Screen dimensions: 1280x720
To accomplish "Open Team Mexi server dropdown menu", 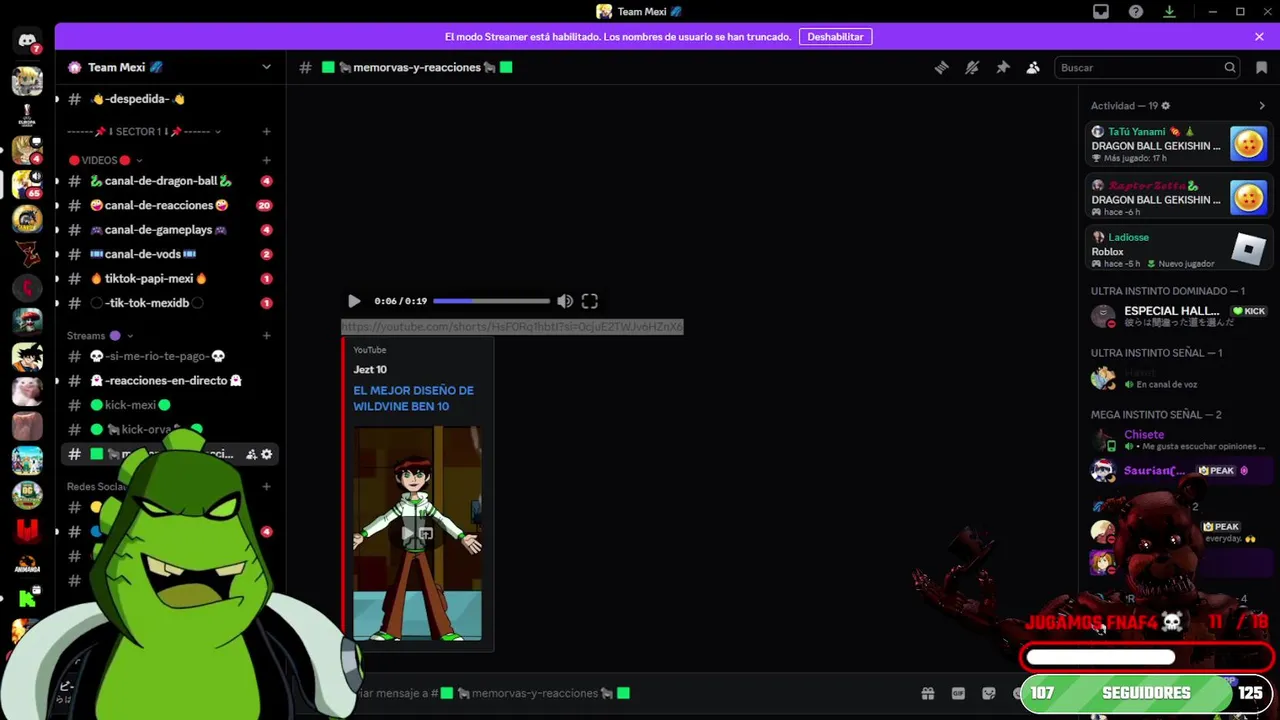I will point(266,67).
